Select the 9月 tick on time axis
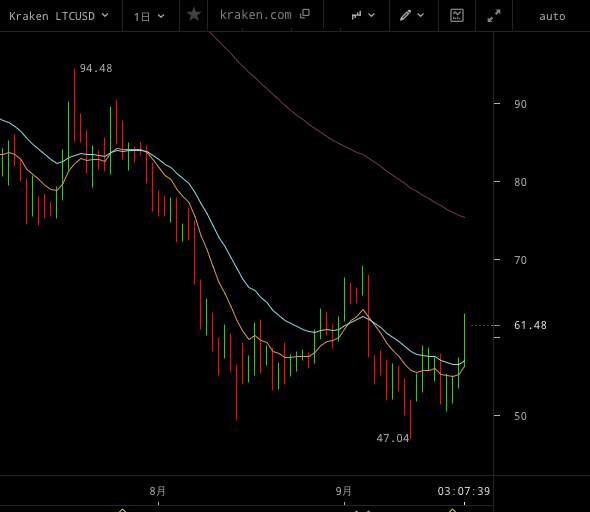This screenshot has height=512, width=590. tap(343, 491)
